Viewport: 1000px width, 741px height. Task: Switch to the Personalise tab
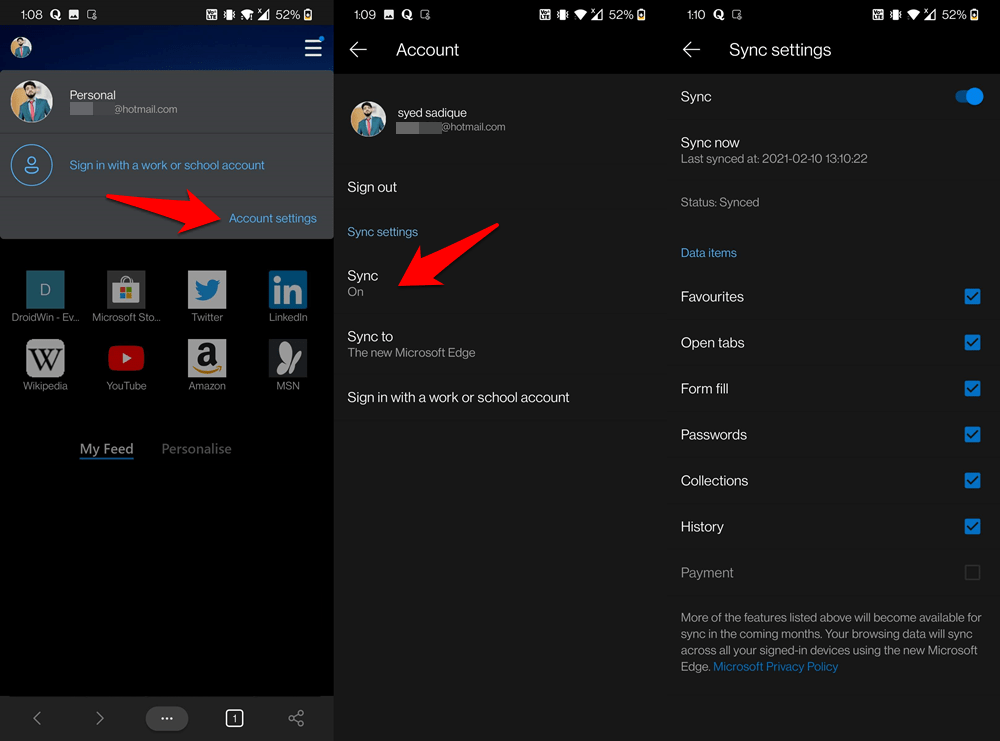click(196, 449)
